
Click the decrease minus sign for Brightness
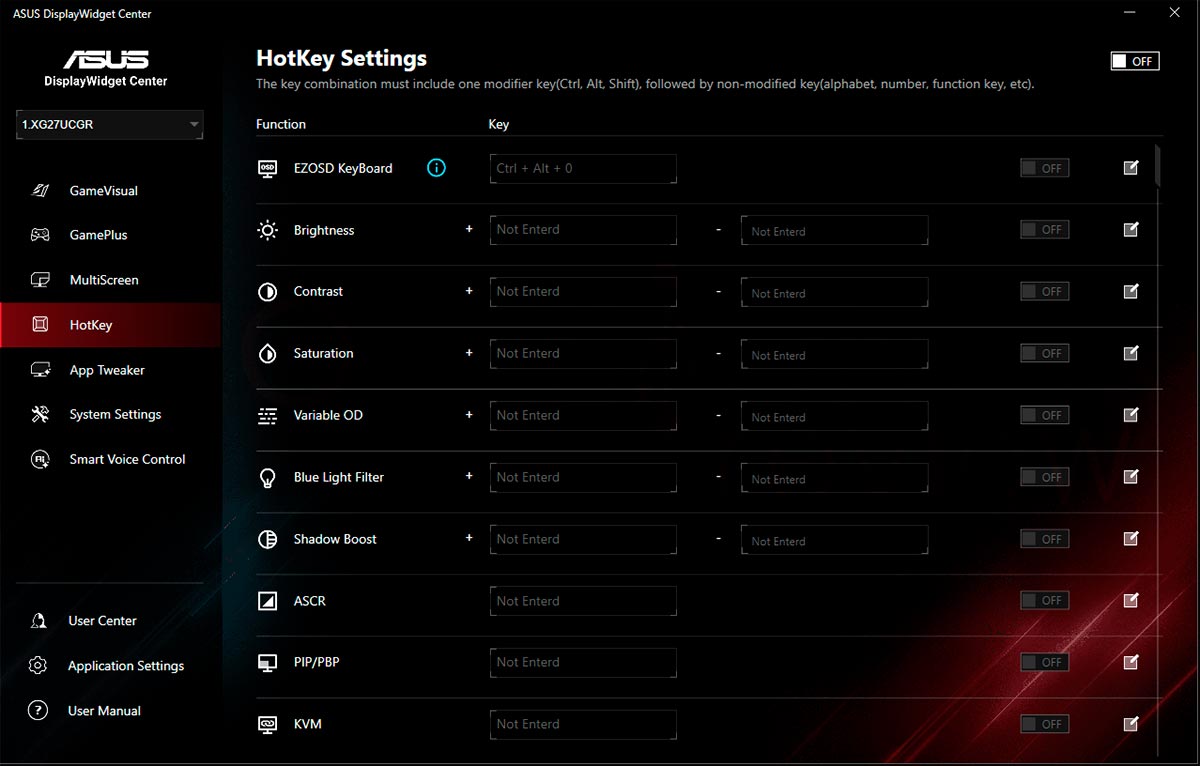[718, 230]
